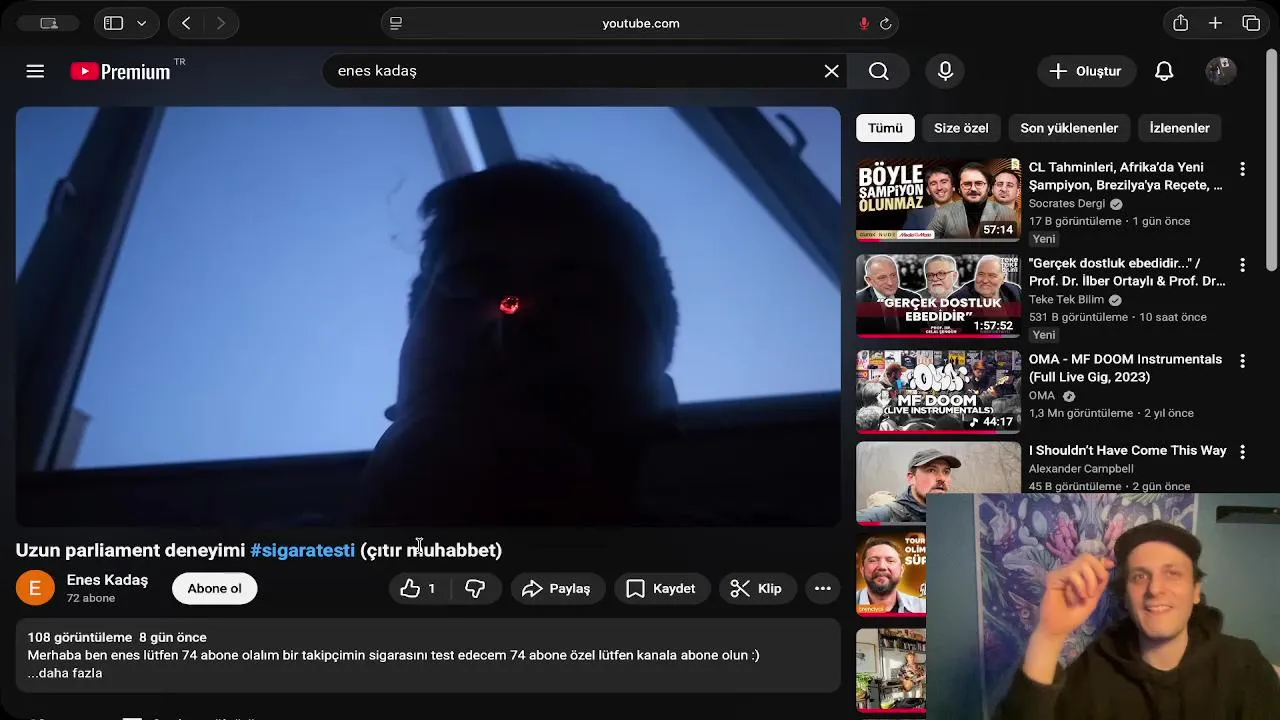Open options for 'I Shouldn't Have Come' video
This screenshot has width=1280, height=720.
tap(1242, 452)
